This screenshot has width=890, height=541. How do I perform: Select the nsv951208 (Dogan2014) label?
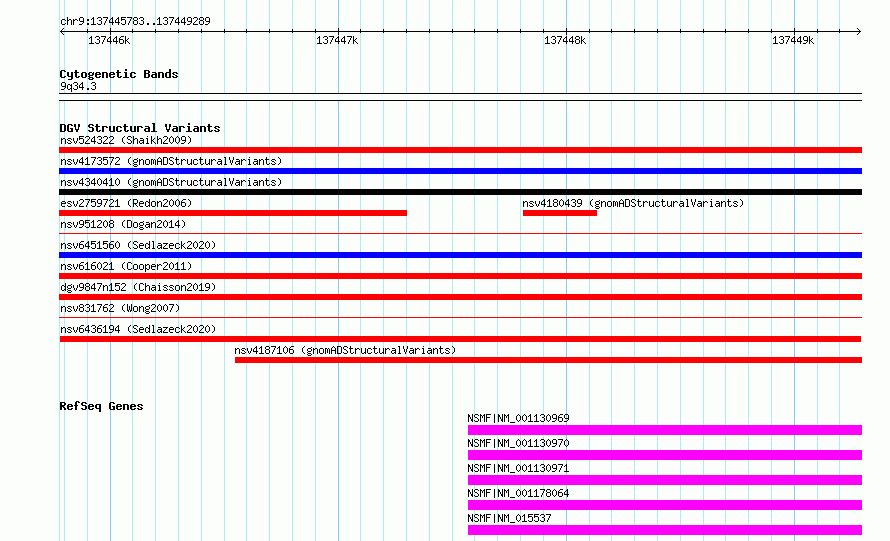[x=123, y=224]
